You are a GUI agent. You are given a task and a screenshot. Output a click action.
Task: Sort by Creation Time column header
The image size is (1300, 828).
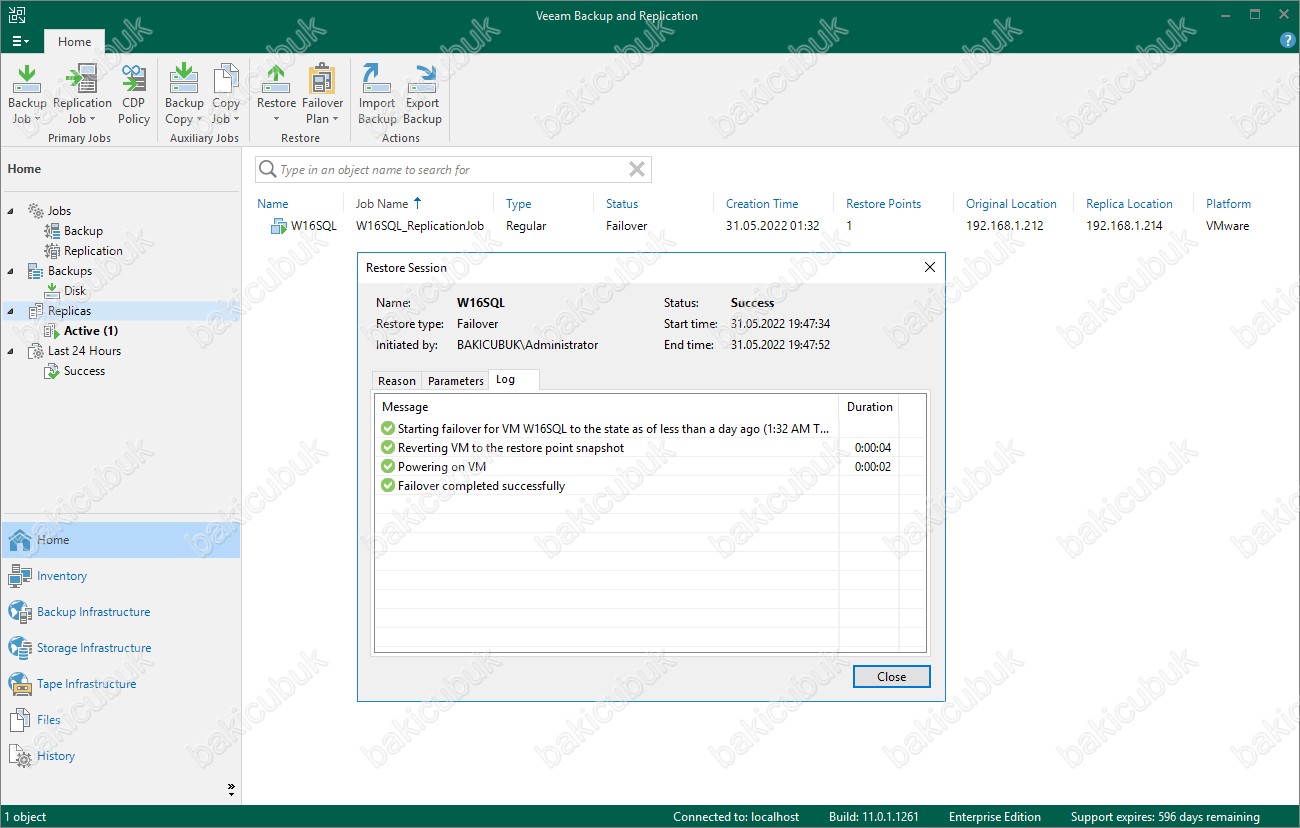click(x=761, y=204)
